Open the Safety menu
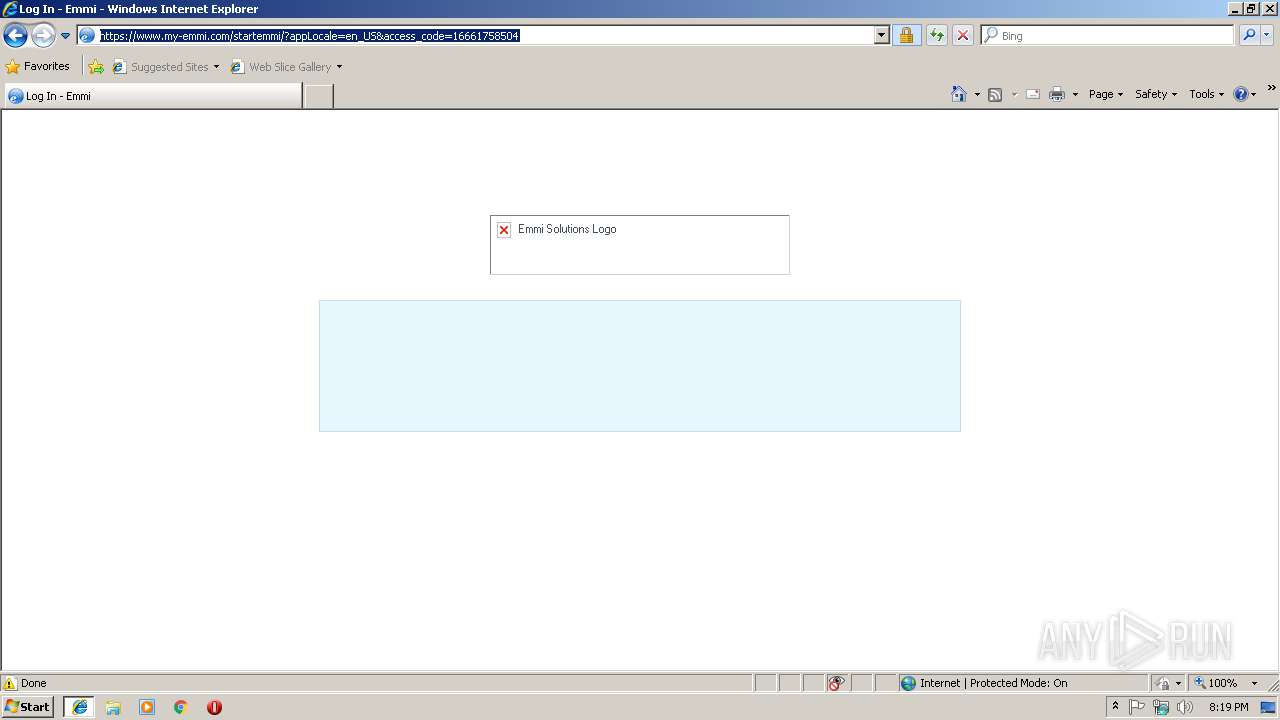The width and height of the screenshot is (1280, 720). click(1156, 94)
